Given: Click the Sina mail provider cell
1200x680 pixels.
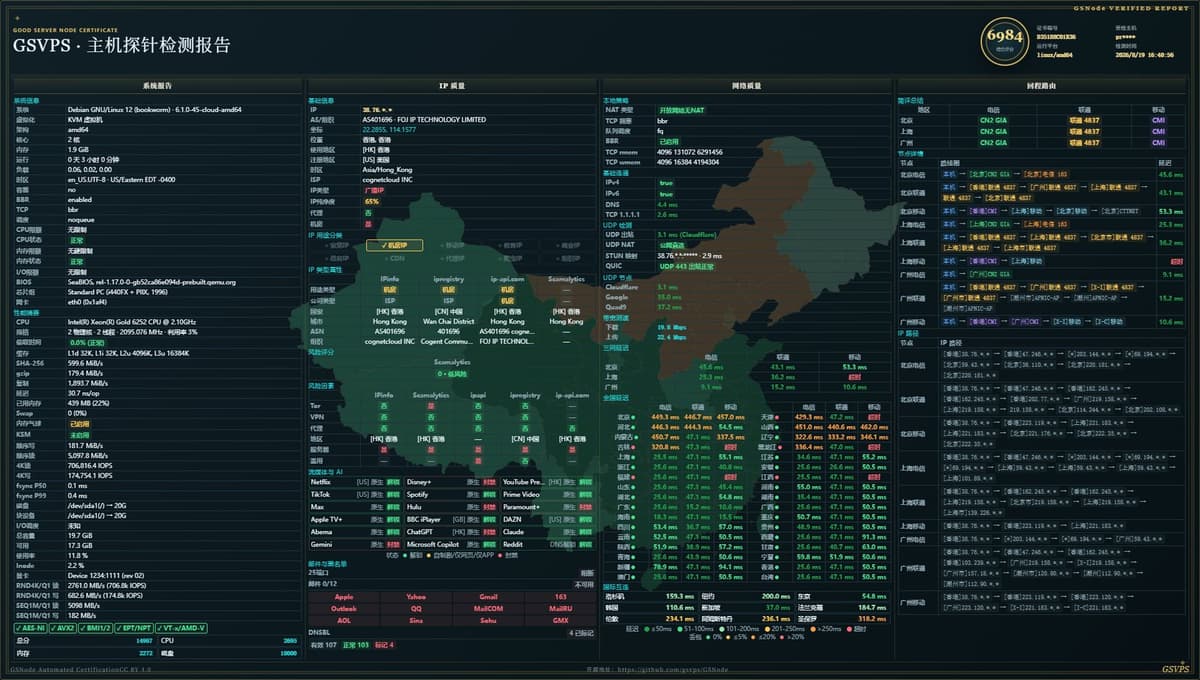Looking at the screenshot, I should coord(416,621).
